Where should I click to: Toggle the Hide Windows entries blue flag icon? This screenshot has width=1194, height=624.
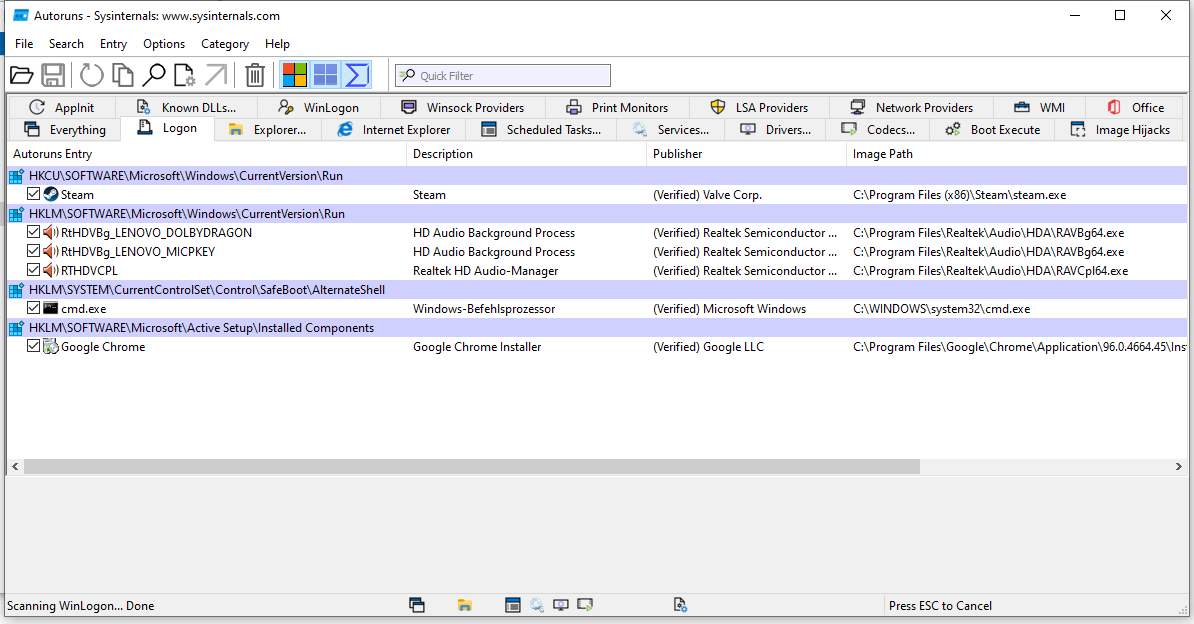click(326, 75)
